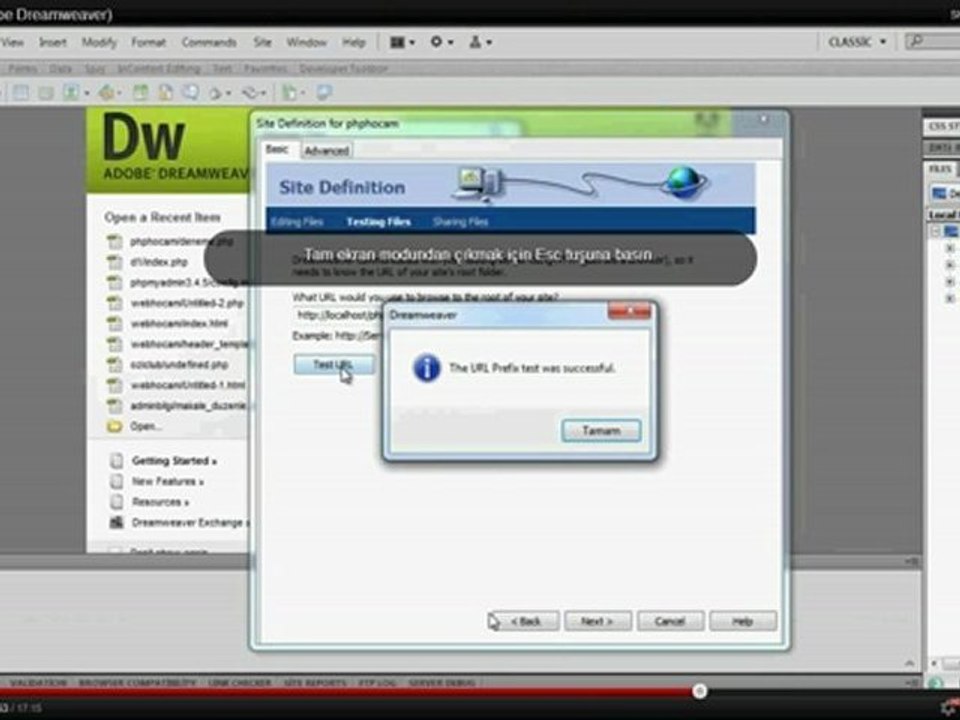Click the Test URL button
The width and height of the screenshot is (960, 720).
pos(334,365)
